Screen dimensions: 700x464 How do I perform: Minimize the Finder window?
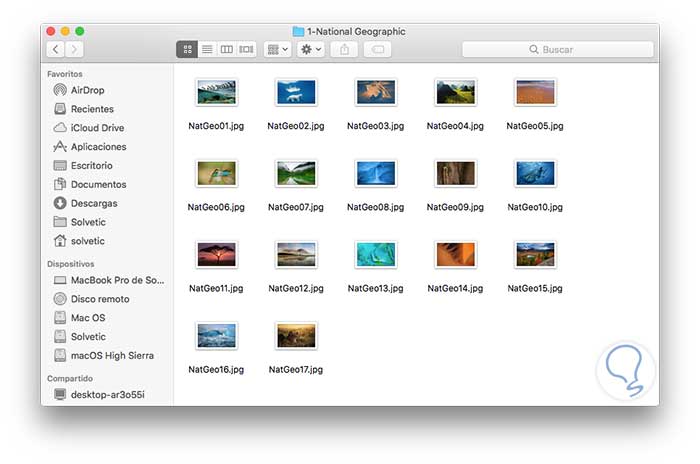pyautogui.click(x=65, y=31)
